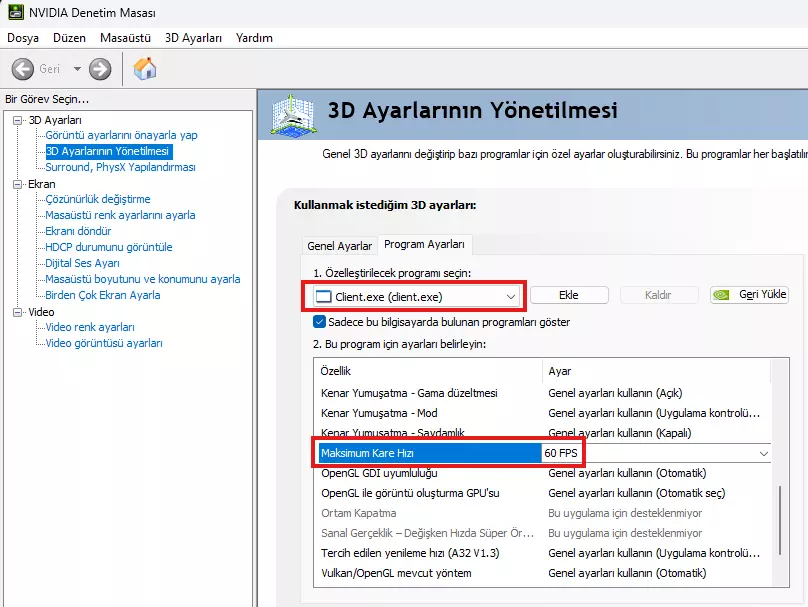Collapse the Video tree node
The image size is (808, 607).
(x=18, y=312)
